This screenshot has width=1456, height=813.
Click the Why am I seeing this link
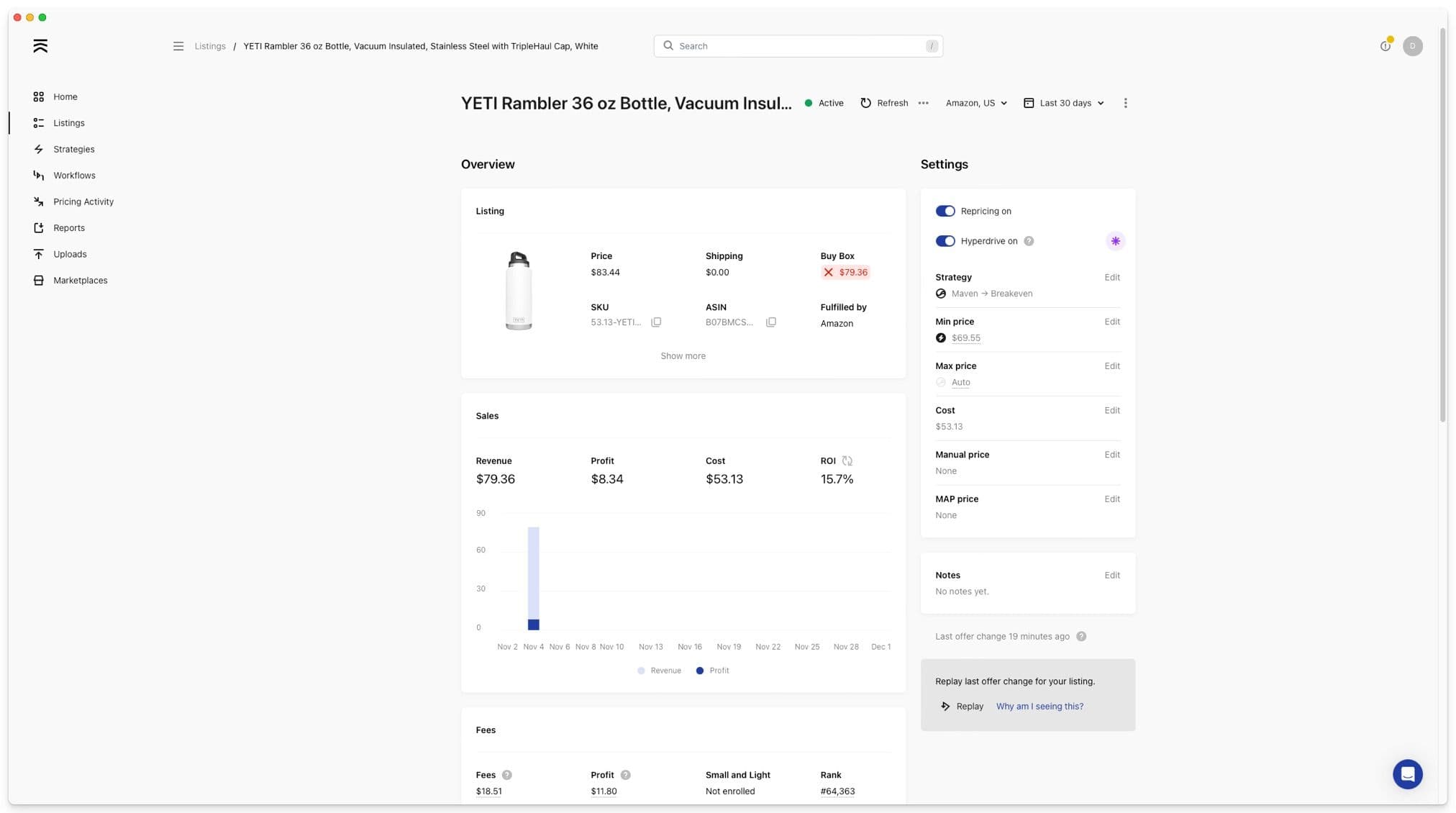pos(1040,706)
